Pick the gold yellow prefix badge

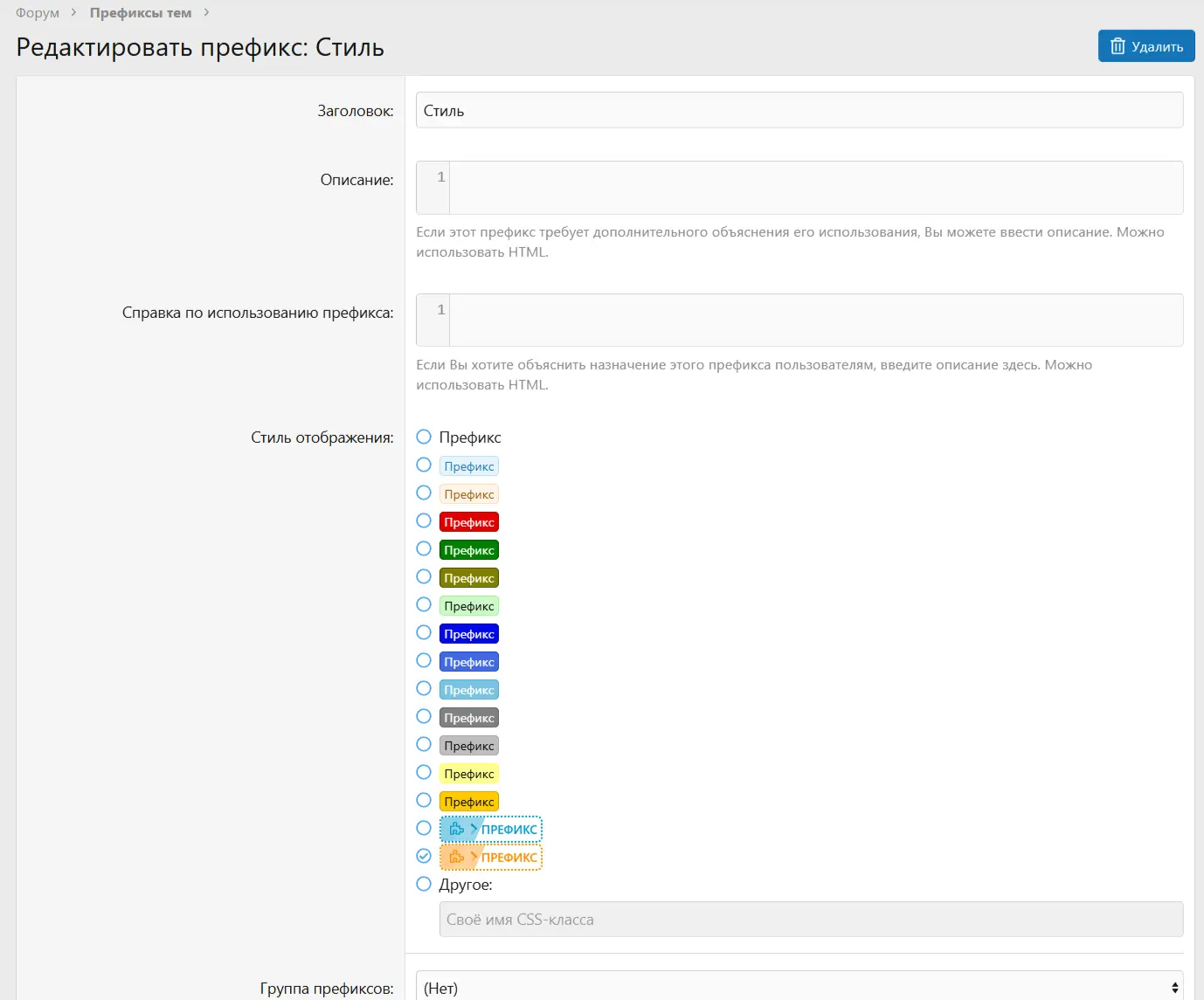(x=468, y=802)
